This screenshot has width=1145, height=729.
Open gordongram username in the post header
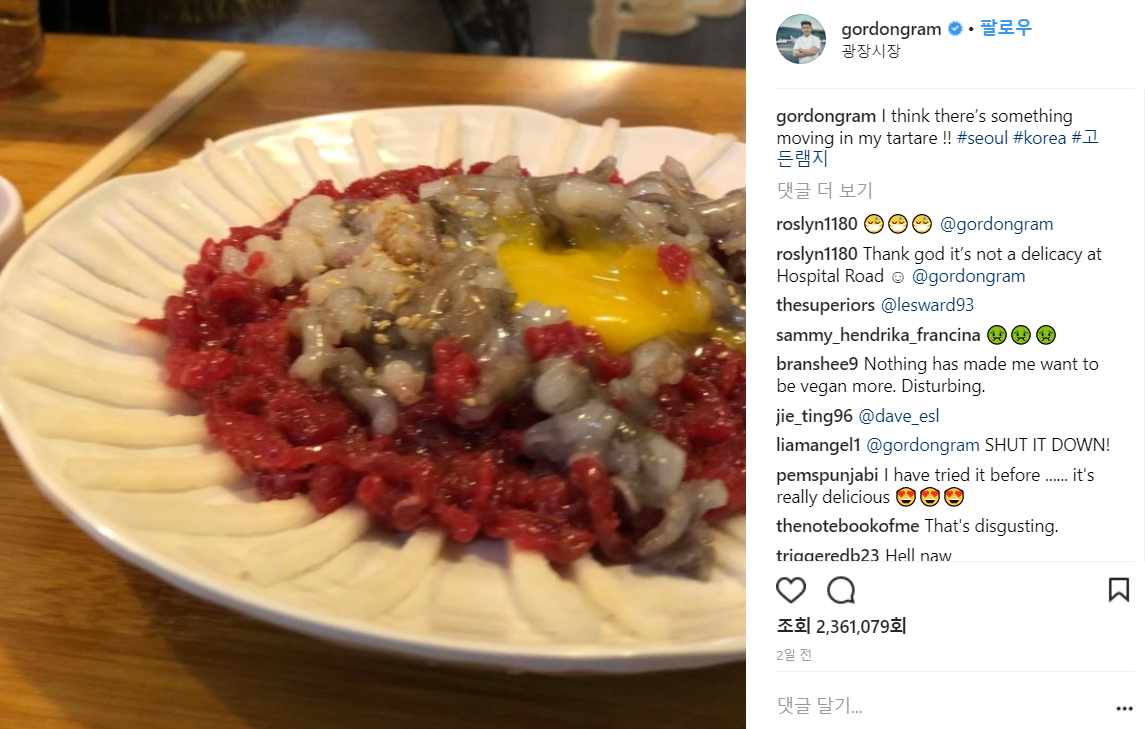pyautogui.click(x=891, y=29)
